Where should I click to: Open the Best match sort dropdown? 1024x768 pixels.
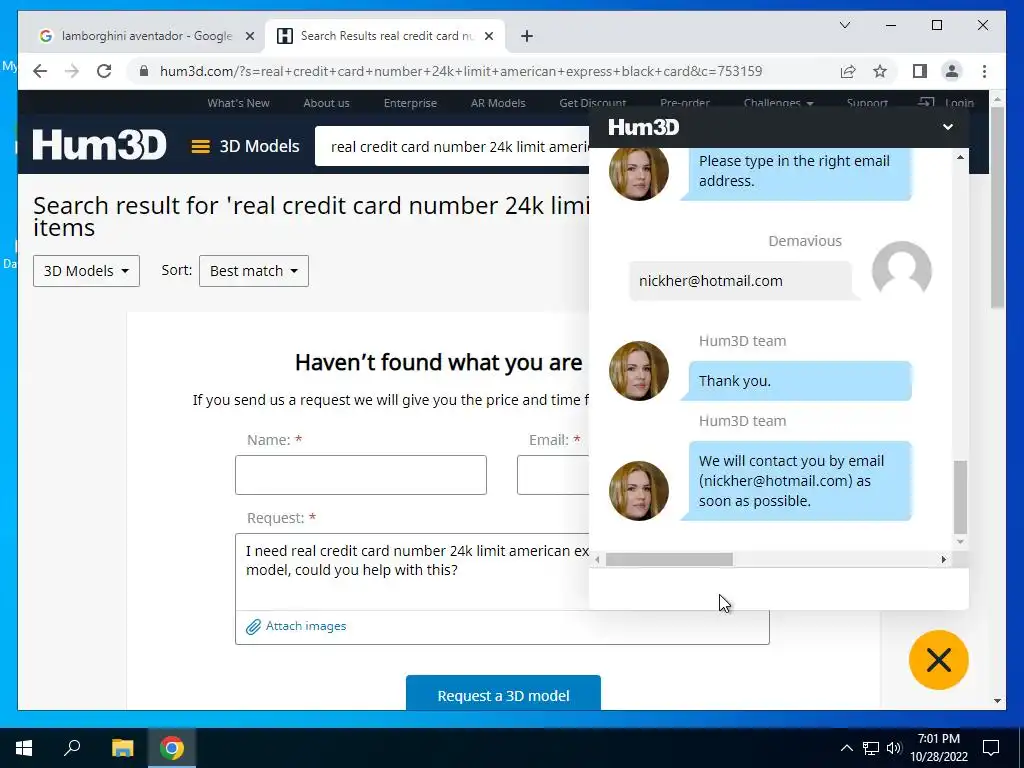pyautogui.click(x=253, y=271)
